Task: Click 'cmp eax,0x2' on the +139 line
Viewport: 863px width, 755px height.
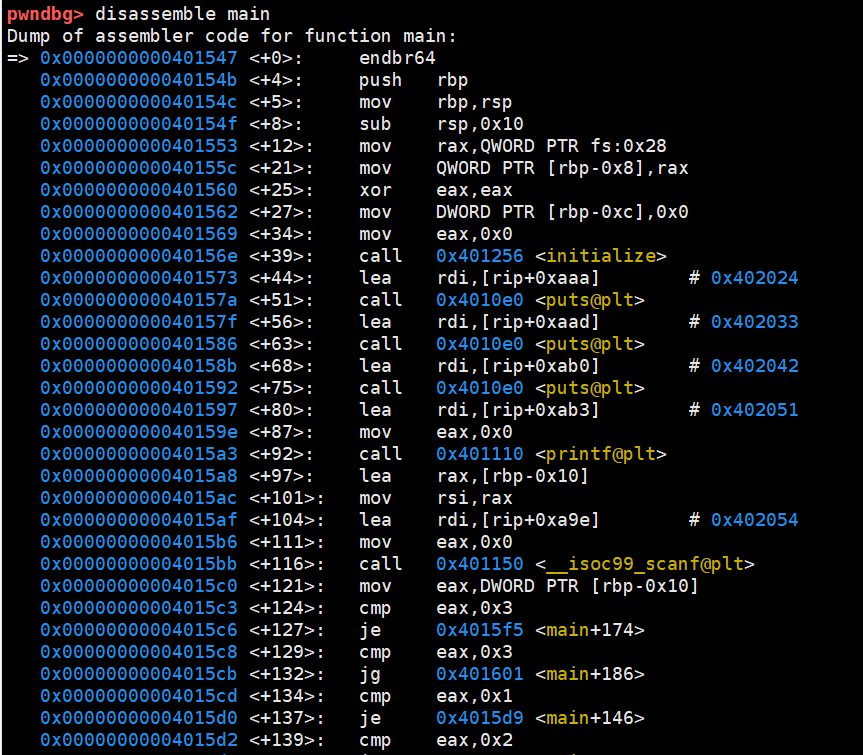Action: tap(435, 740)
